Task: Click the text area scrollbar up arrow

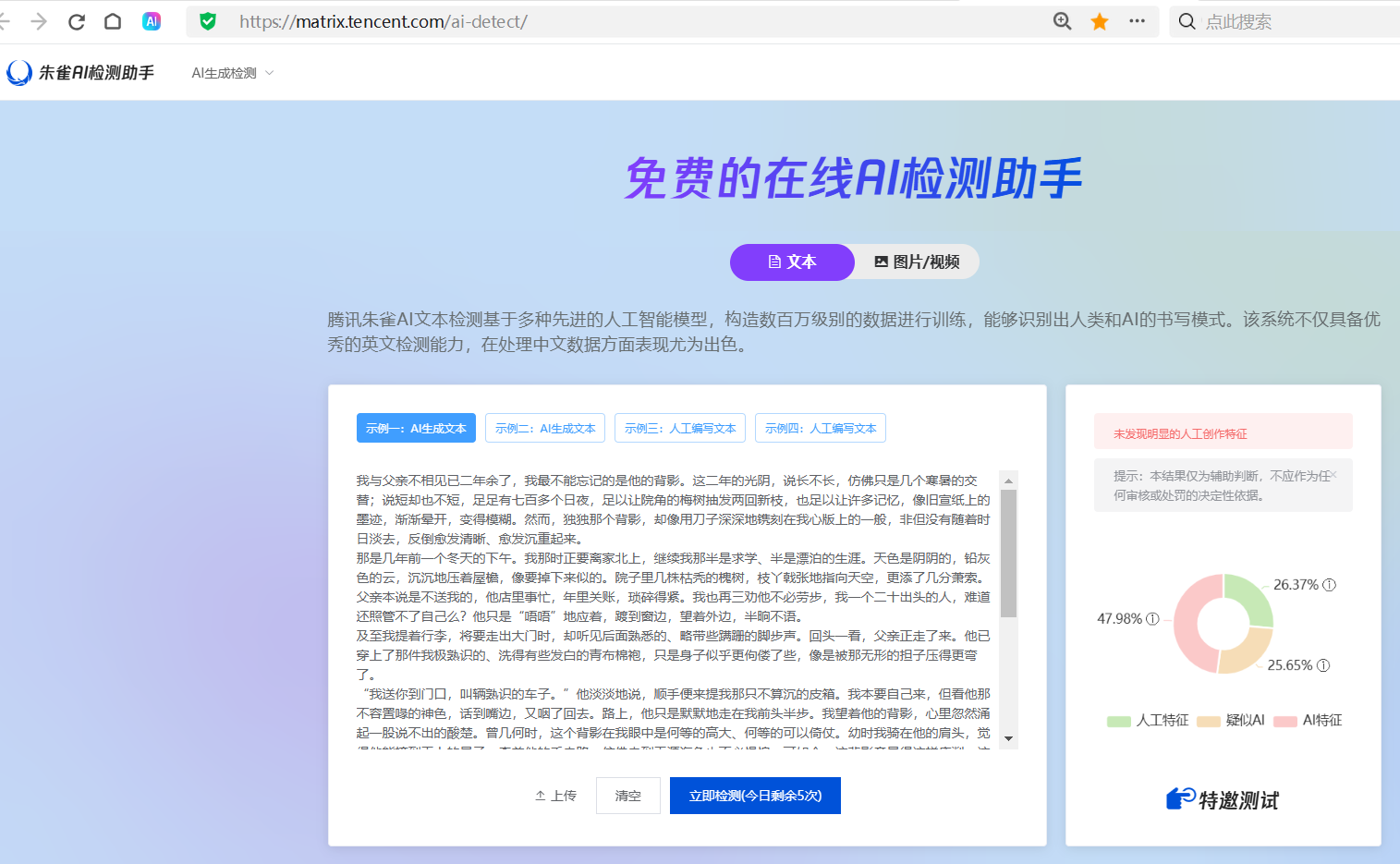Action: (x=1009, y=481)
